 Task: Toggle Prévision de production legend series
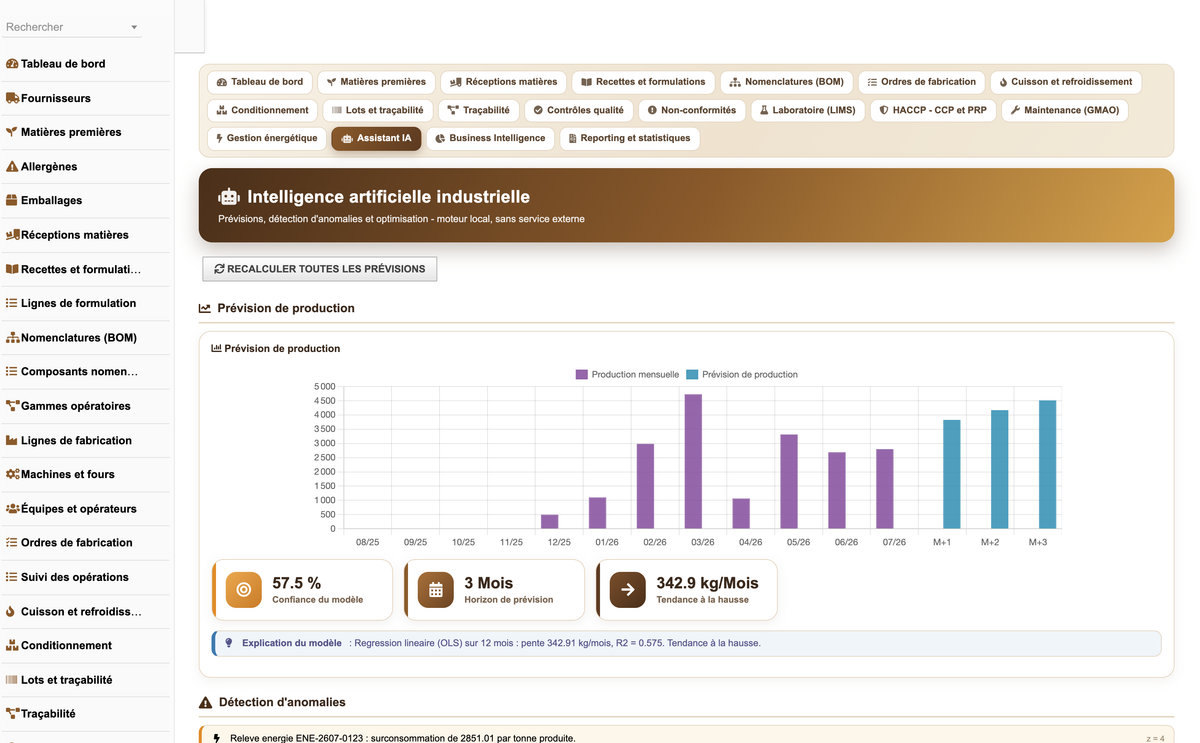coord(742,375)
